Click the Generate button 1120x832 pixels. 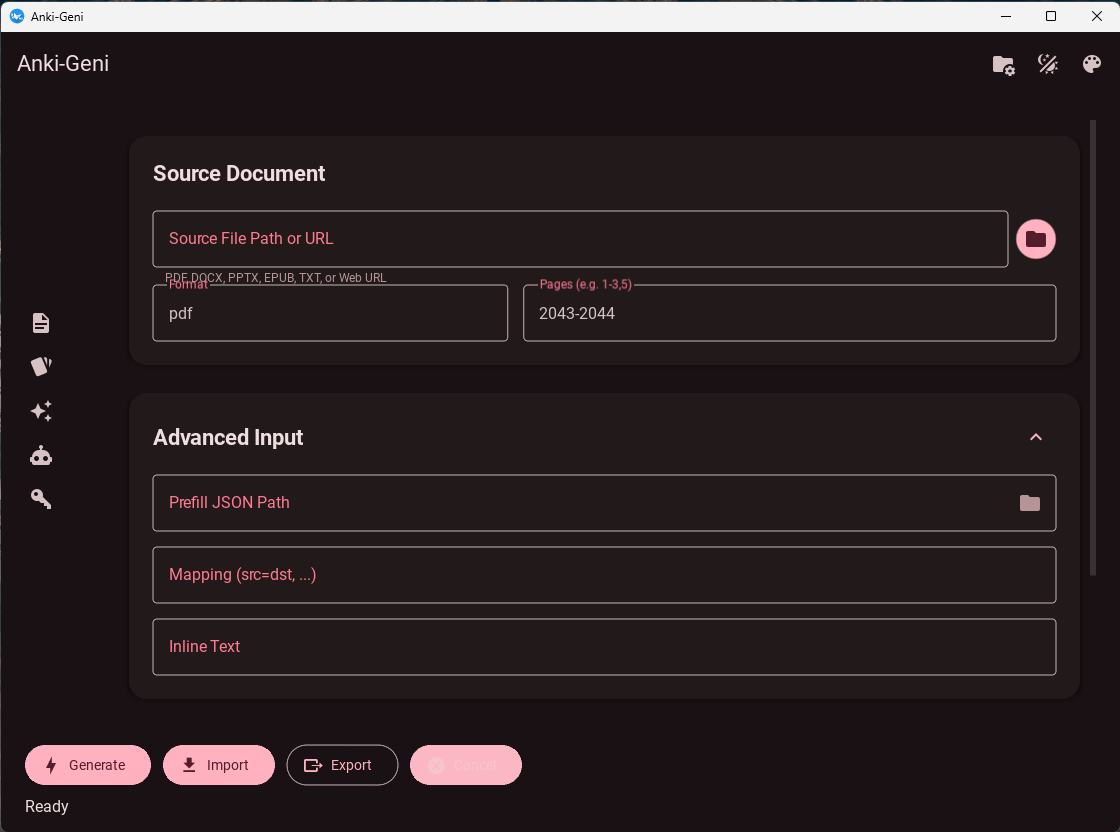(x=88, y=765)
